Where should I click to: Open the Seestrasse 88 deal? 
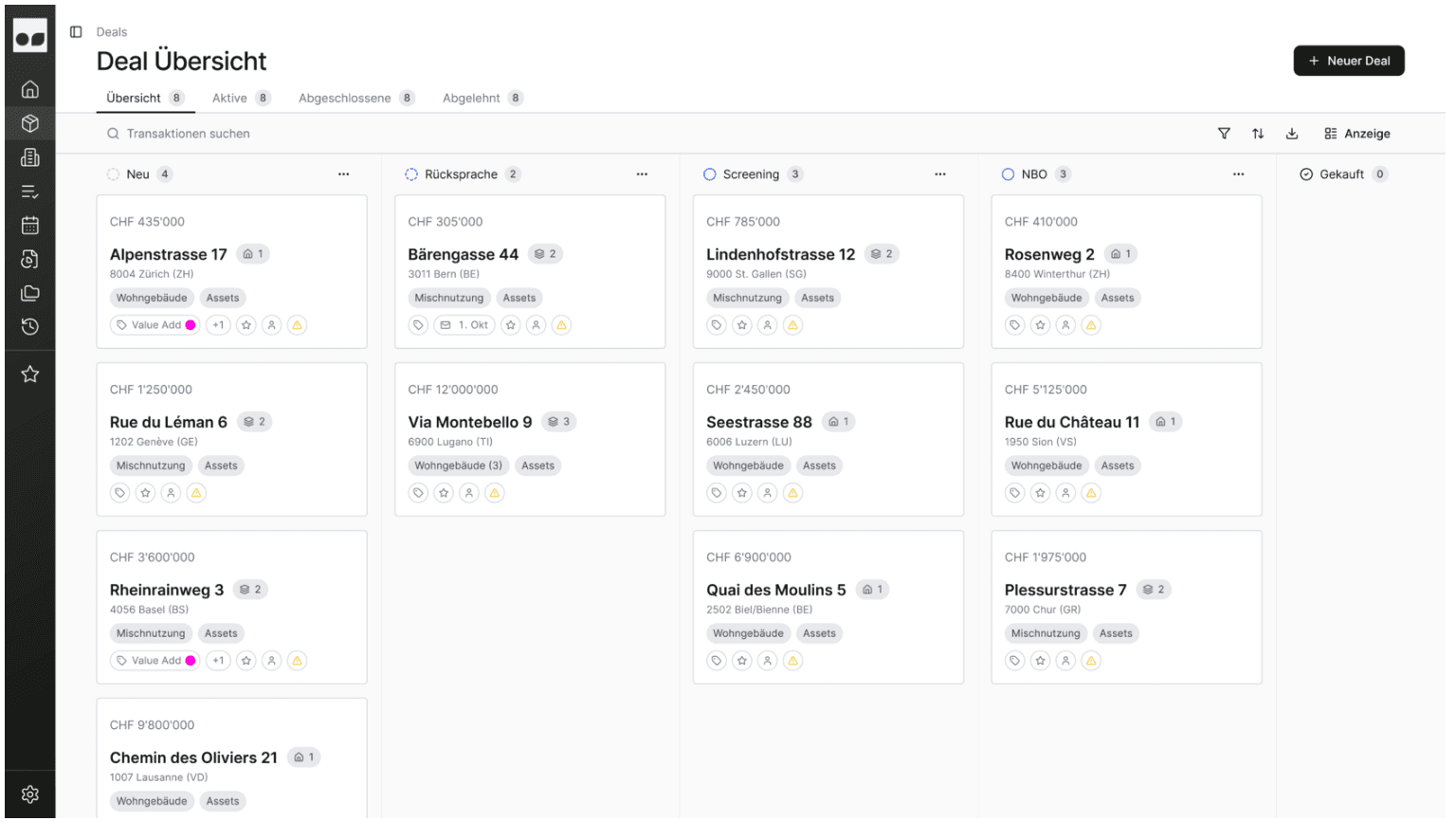(x=759, y=422)
